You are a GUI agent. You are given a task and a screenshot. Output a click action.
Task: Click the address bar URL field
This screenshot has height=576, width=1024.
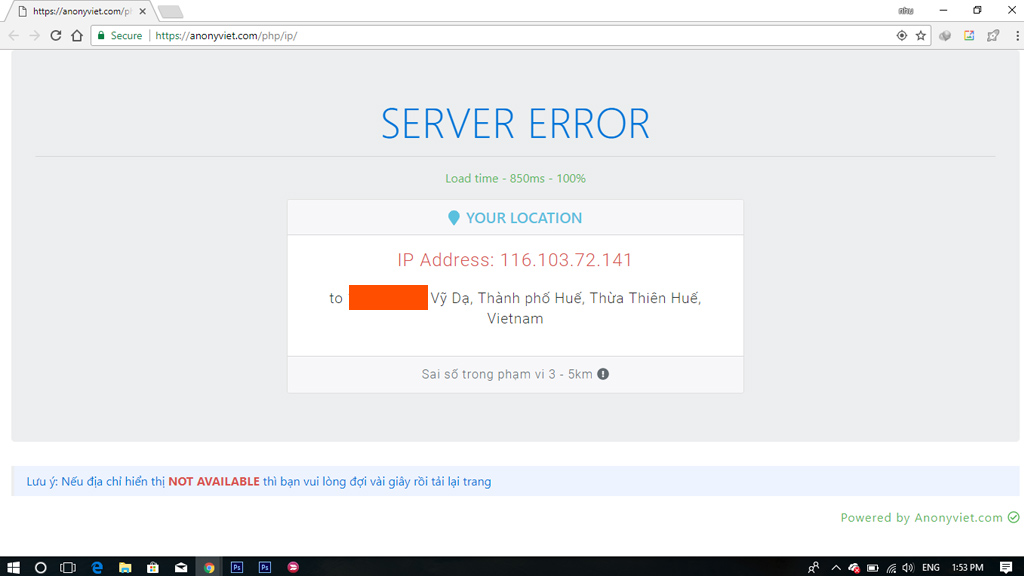(x=500, y=35)
